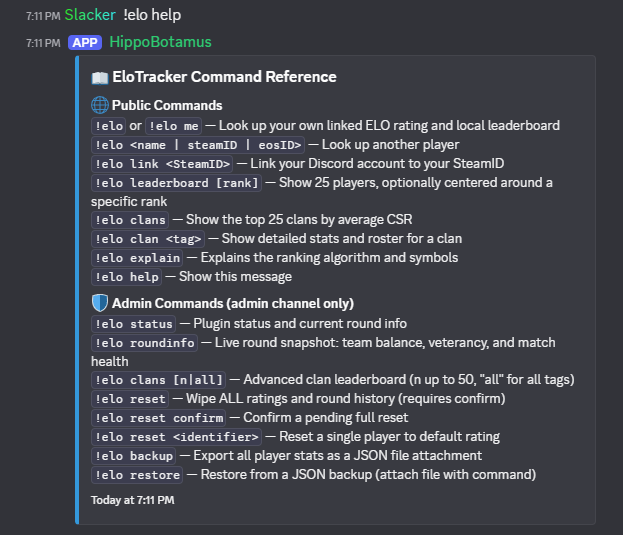Click the '!elo clan <tag>' code block
The image size is (623, 535).
pyautogui.click(x=148, y=239)
